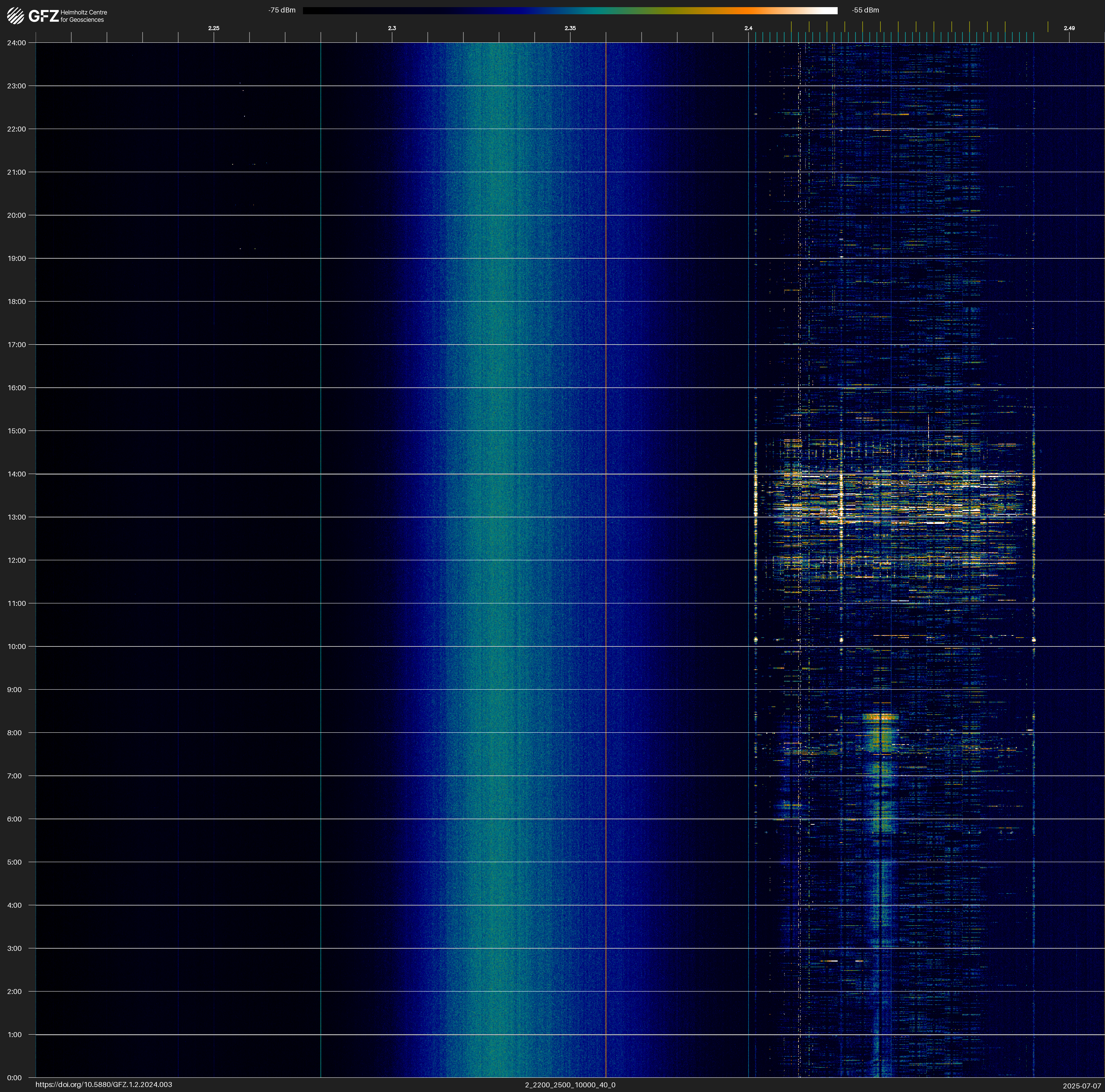Click the 2.3 frequency axis label
Image resolution: width=1105 pixels, height=1092 pixels.
392,28
